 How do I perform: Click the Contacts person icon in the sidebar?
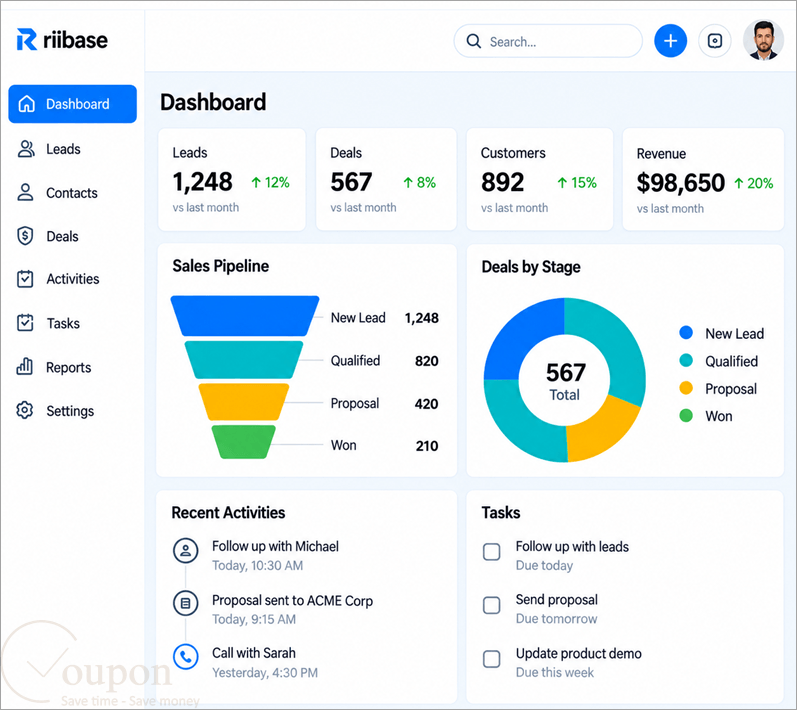coord(25,193)
